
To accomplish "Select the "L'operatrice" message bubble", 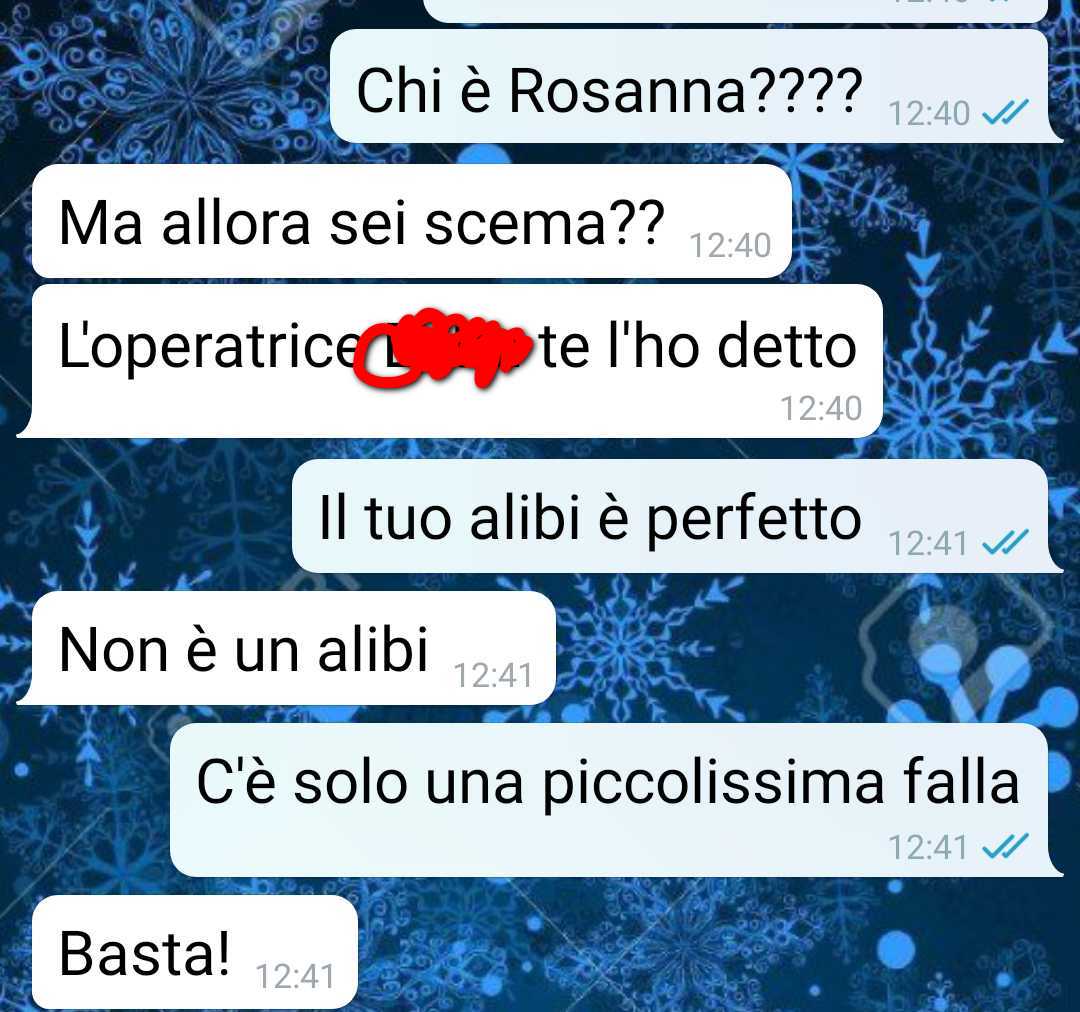I will (449, 361).
